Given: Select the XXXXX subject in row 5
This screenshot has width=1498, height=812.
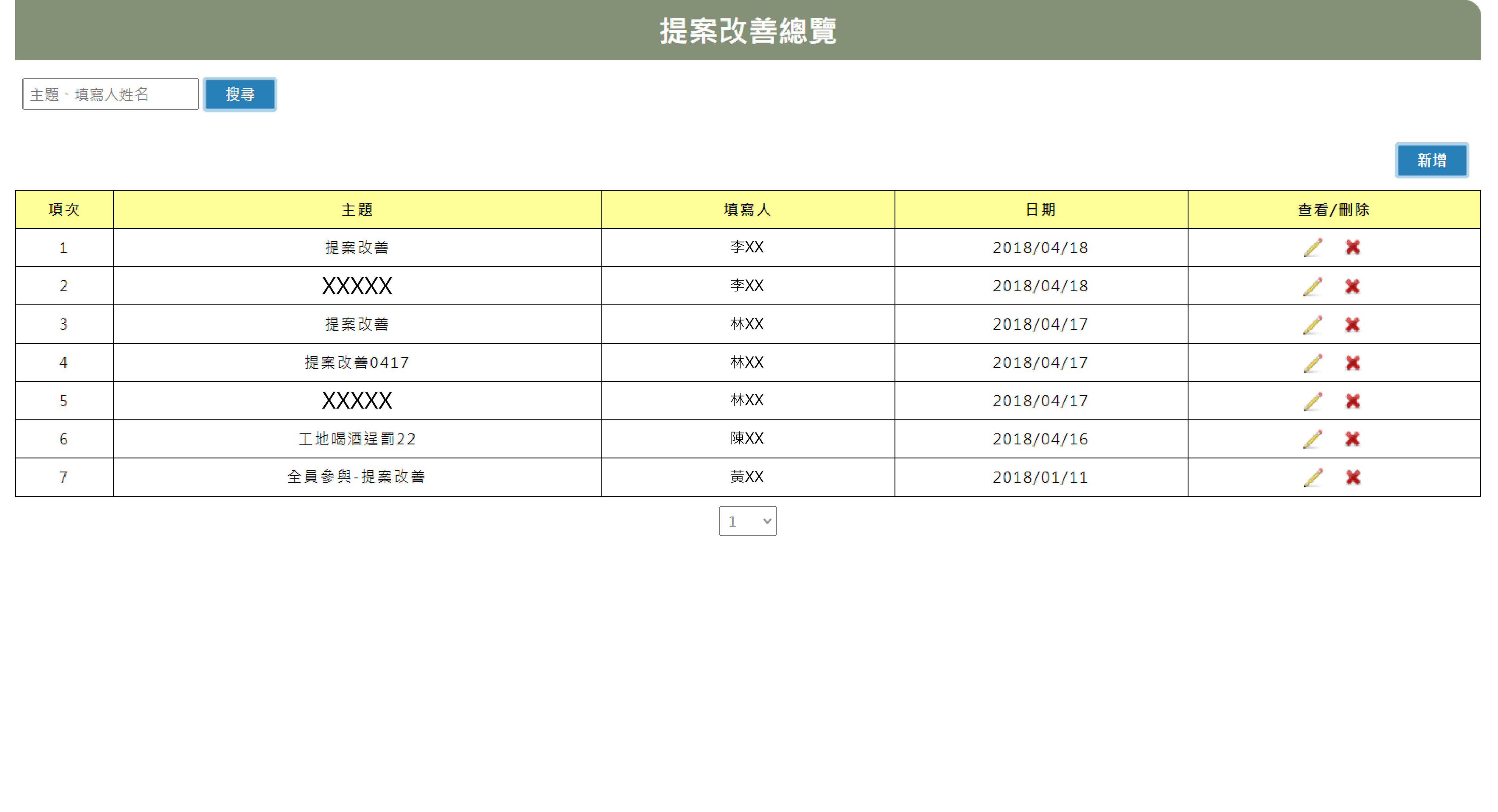Looking at the screenshot, I should point(357,401).
